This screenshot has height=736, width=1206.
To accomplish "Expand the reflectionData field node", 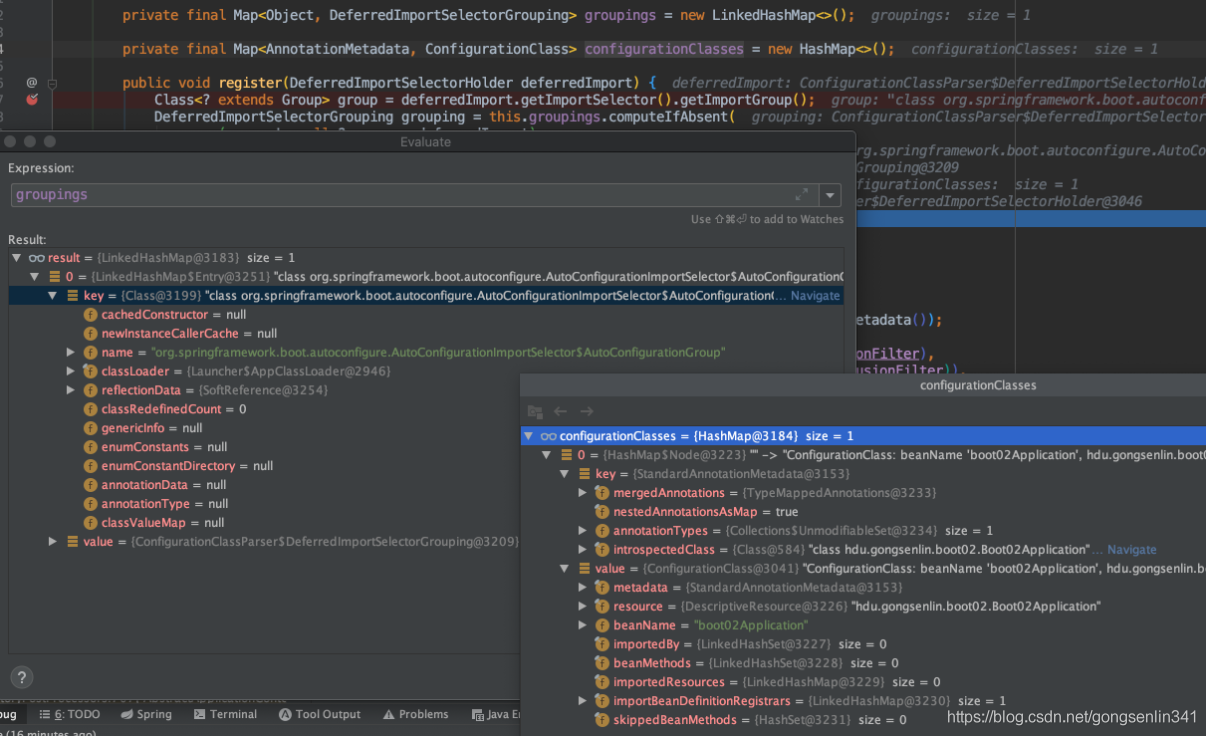I will point(71,390).
